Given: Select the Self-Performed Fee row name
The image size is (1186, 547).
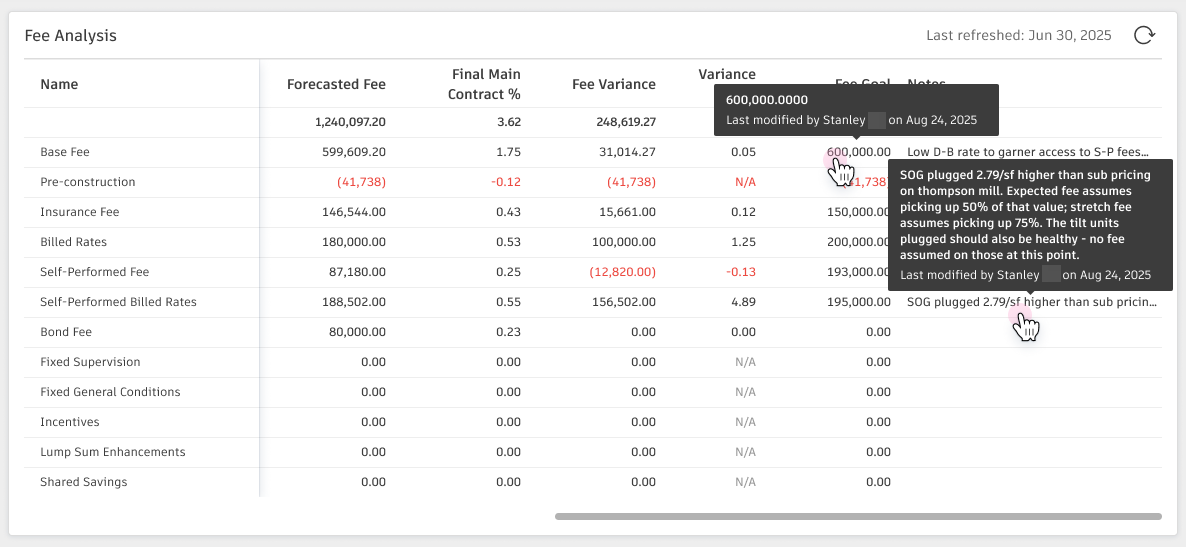Looking at the screenshot, I should pos(95,272).
